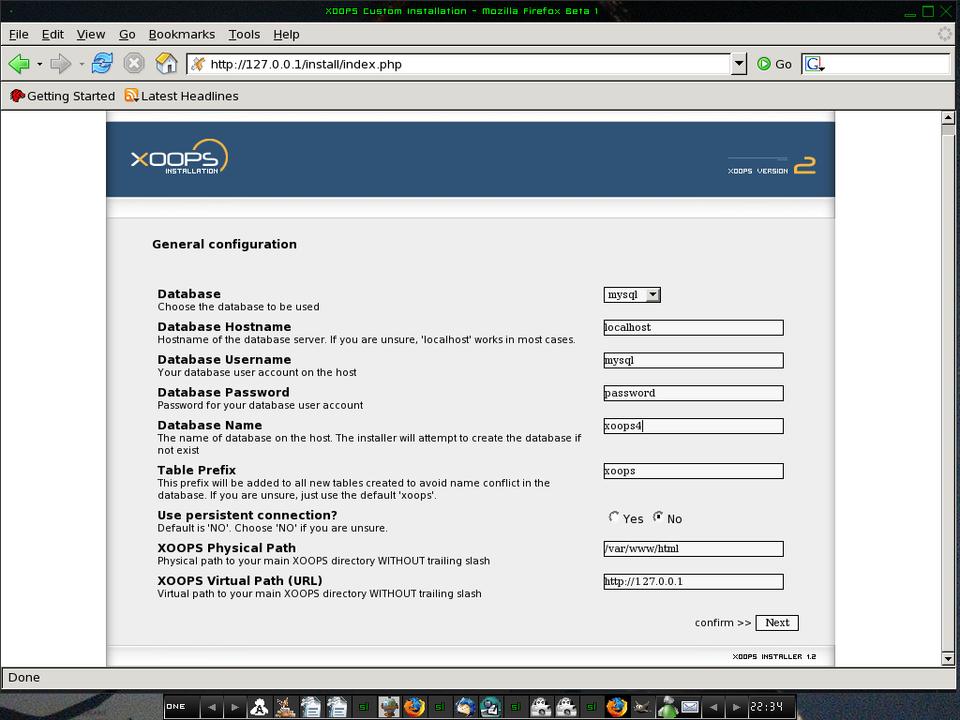The width and height of the screenshot is (960, 720).
Task: Open the Database type dropdown
Action: [x=632, y=295]
